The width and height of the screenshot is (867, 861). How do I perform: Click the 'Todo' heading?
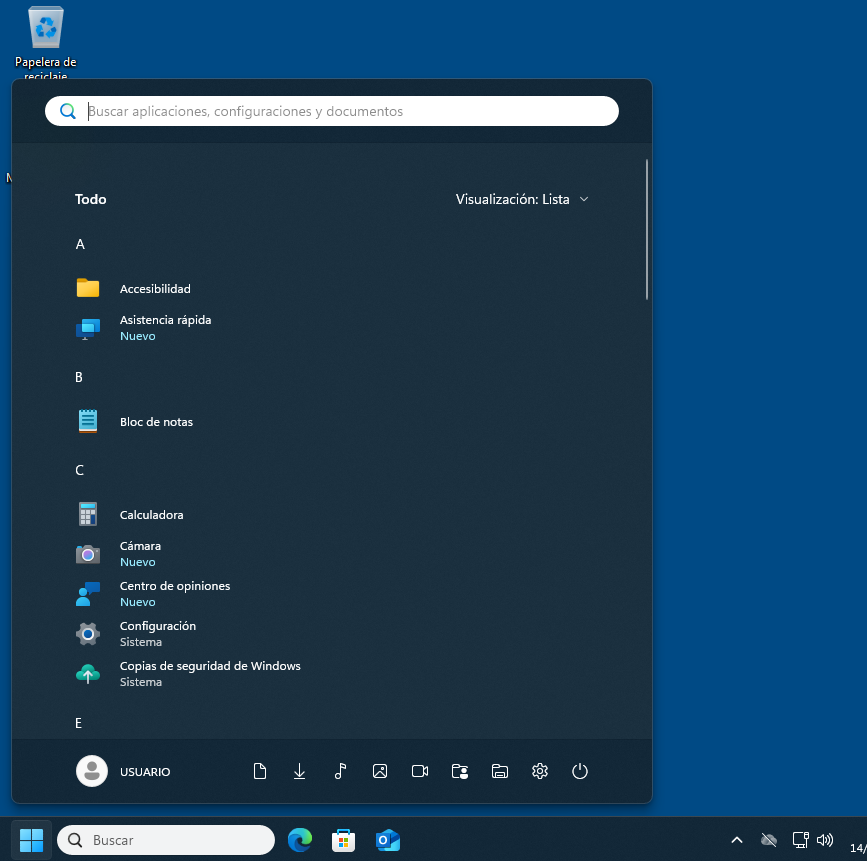[91, 199]
